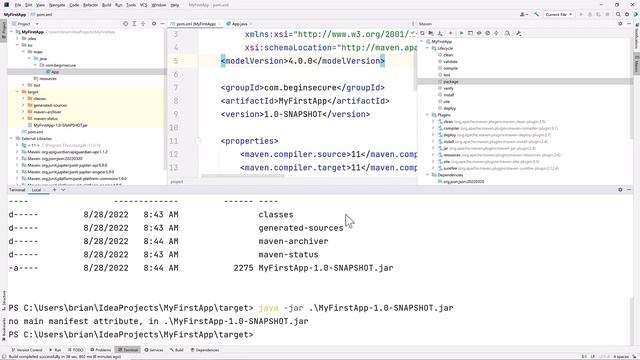The width and height of the screenshot is (640, 360).
Task: Collapse External Libraries in Project tree
Action: [x=12, y=139]
